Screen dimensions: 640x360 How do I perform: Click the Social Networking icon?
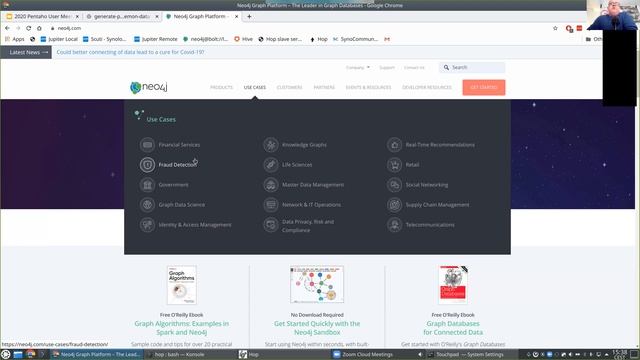[x=394, y=184]
